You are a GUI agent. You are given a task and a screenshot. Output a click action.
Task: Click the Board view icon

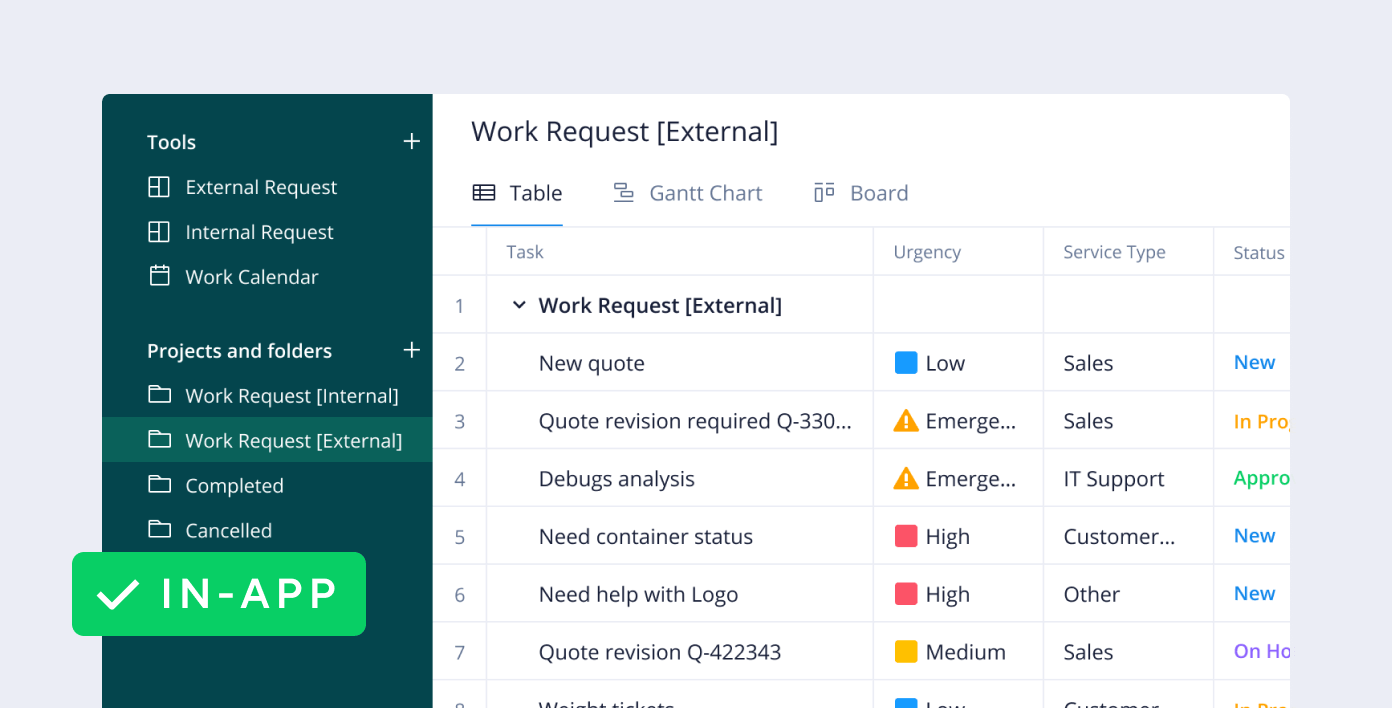coord(823,192)
